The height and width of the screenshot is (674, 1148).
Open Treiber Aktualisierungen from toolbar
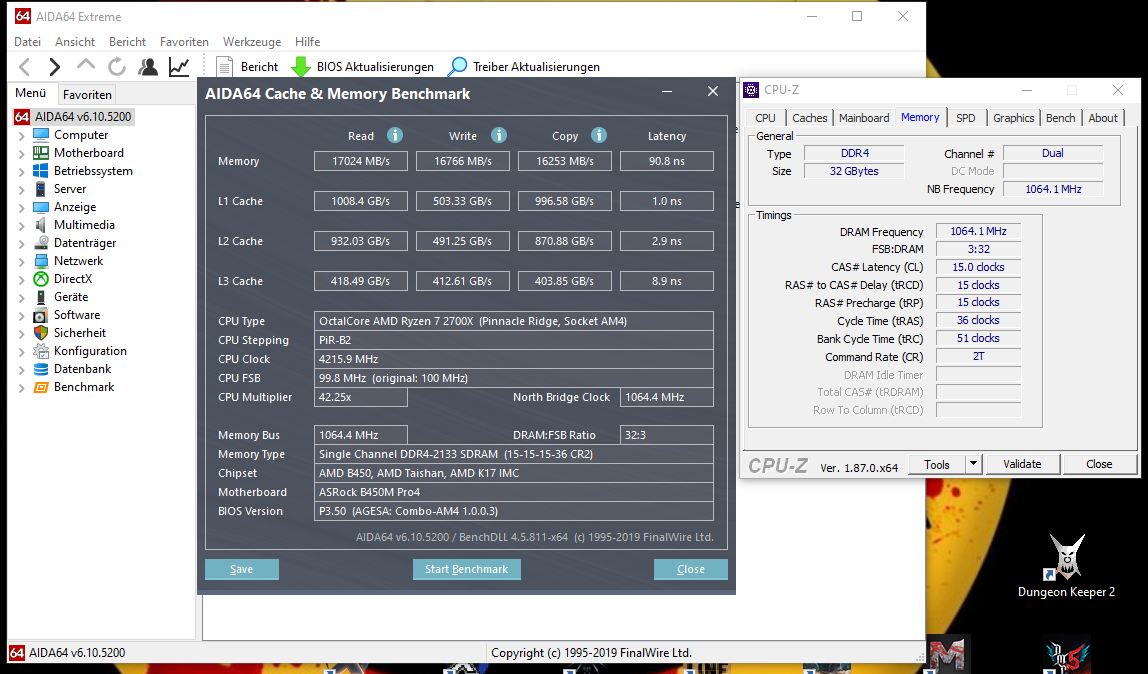(x=524, y=67)
